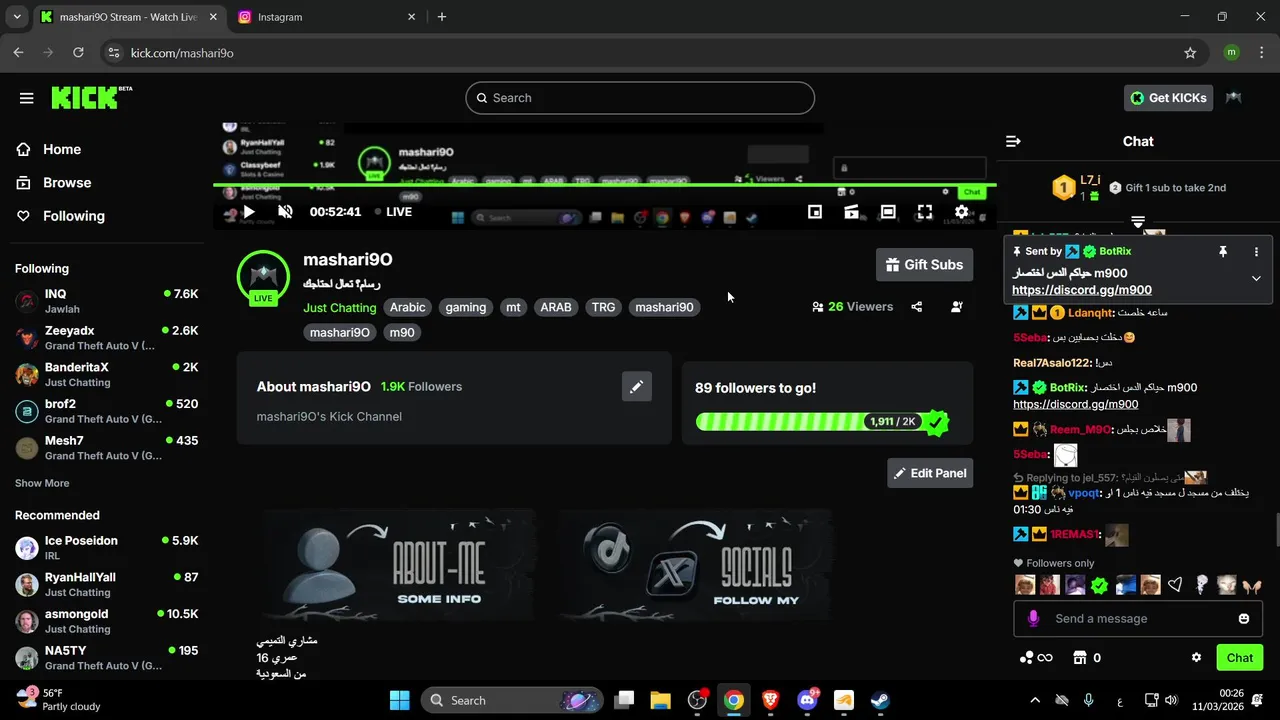This screenshot has height=720, width=1280.
Task: Click the follow-user icon beside share
Action: [957, 307]
